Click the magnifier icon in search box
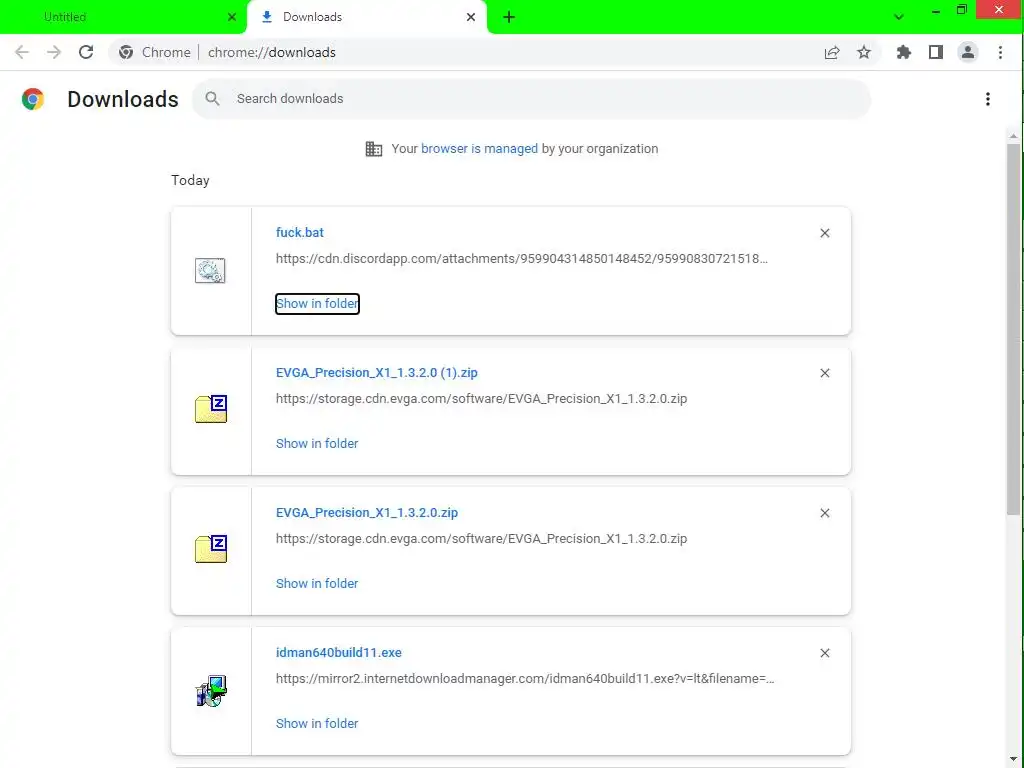 tap(212, 99)
